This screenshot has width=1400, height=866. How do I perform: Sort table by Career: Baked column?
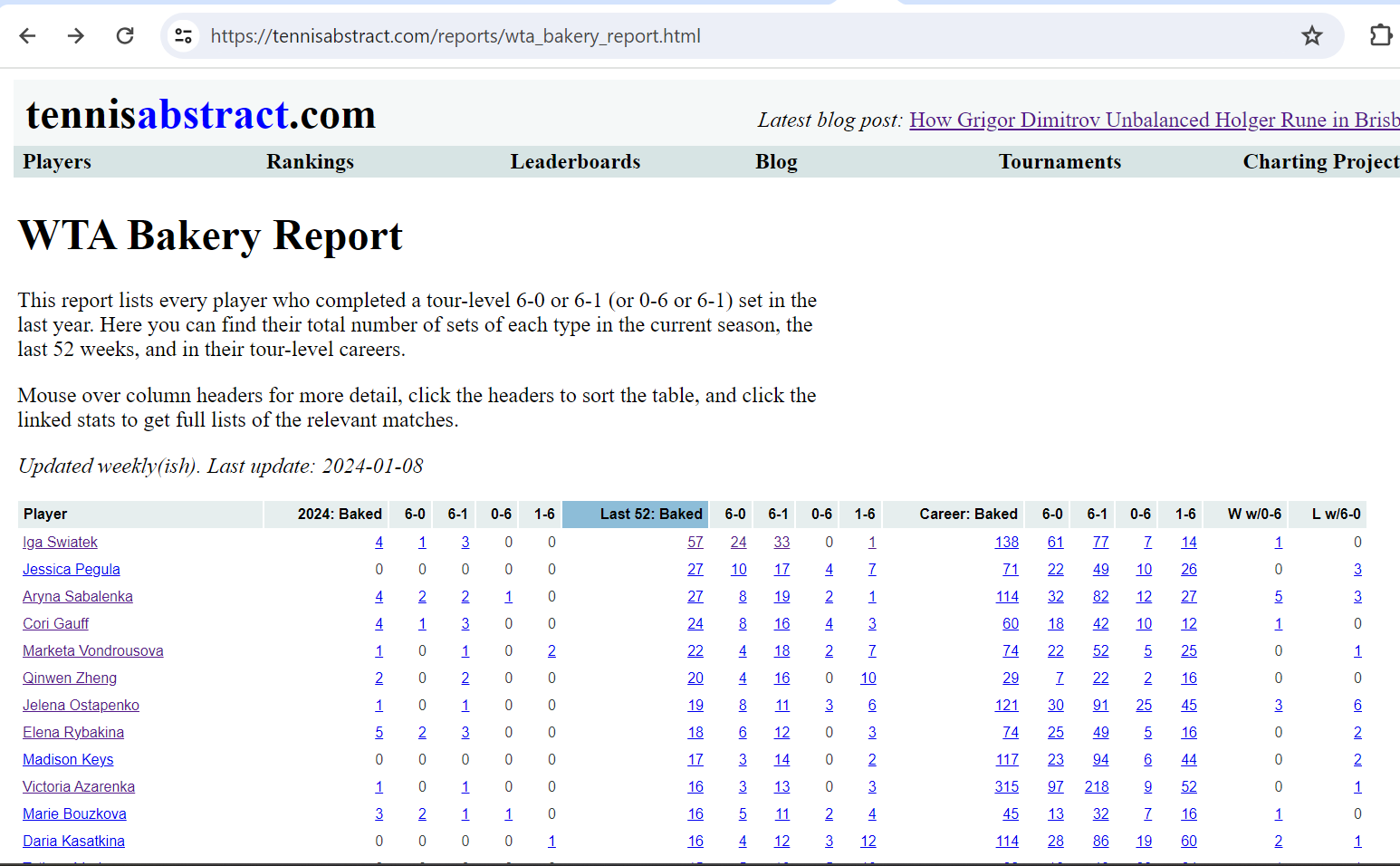click(968, 515)
